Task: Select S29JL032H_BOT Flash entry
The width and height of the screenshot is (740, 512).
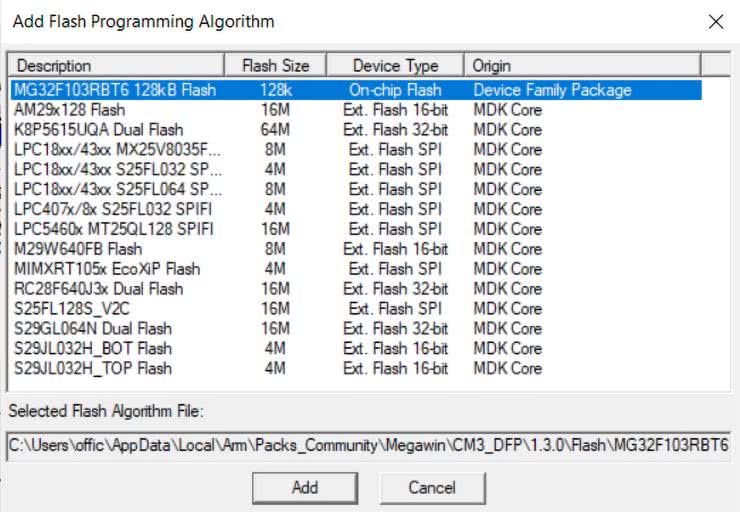Action: [93, 349]
